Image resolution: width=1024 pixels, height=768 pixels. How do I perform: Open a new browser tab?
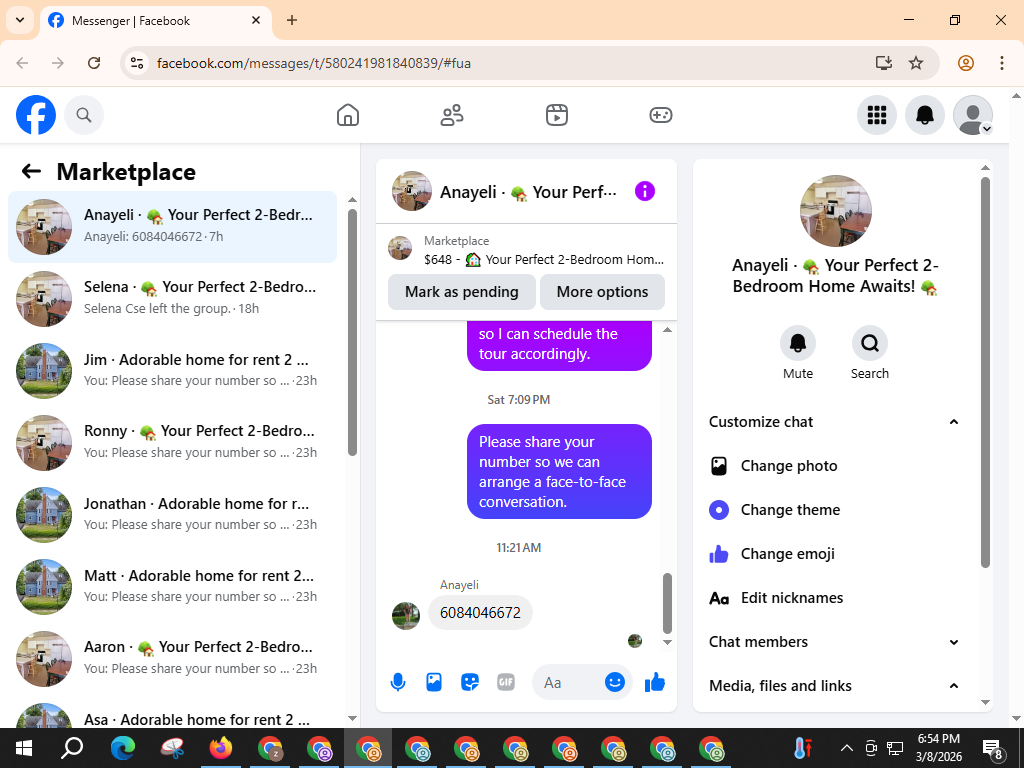292,20
